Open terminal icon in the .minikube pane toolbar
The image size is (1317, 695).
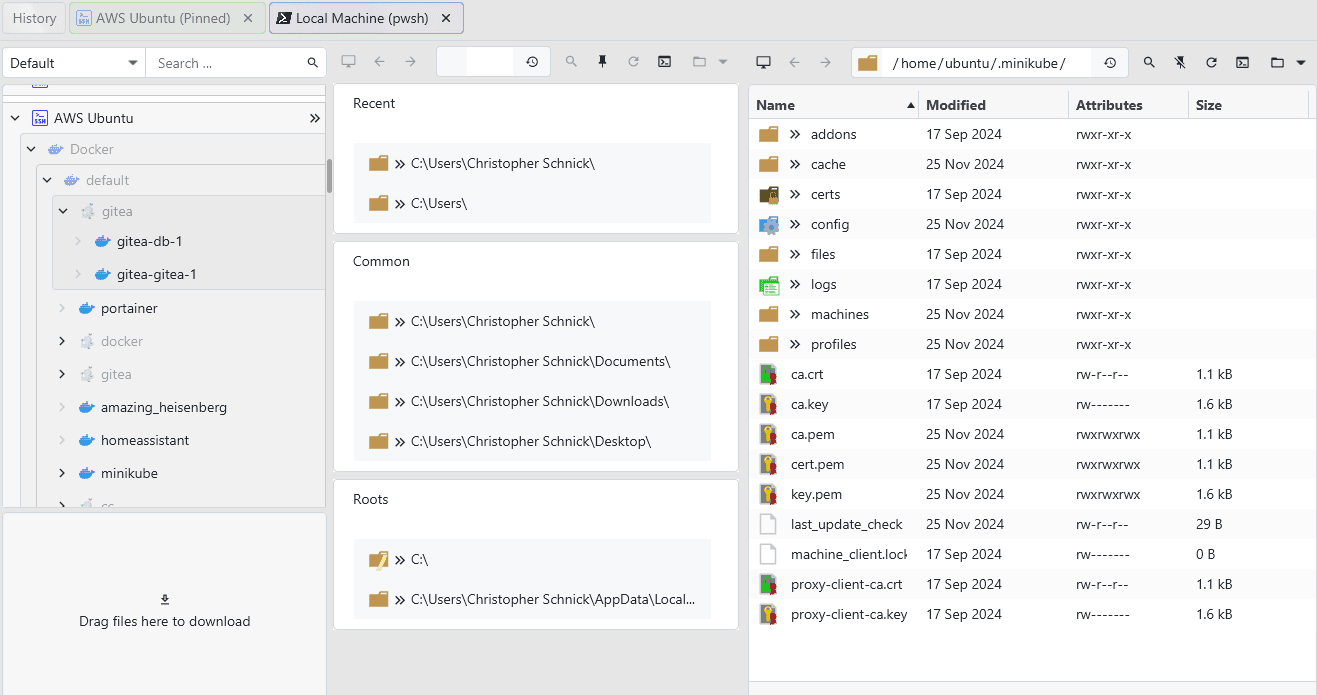click(1242, 62)
